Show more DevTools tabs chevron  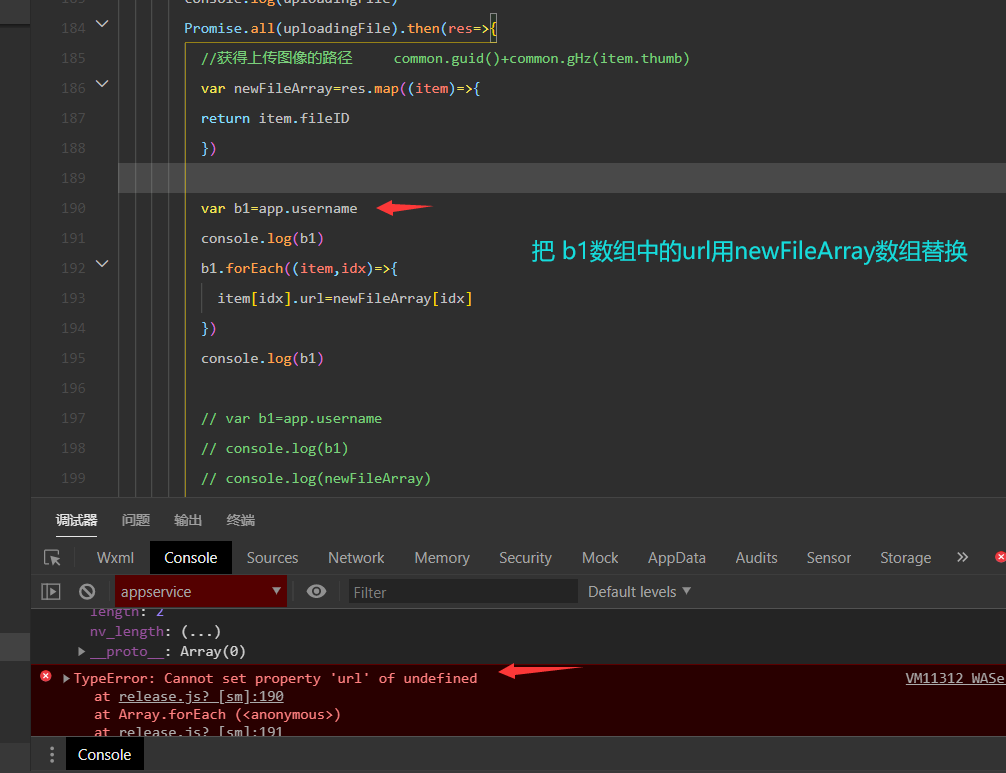click(962, 557)
